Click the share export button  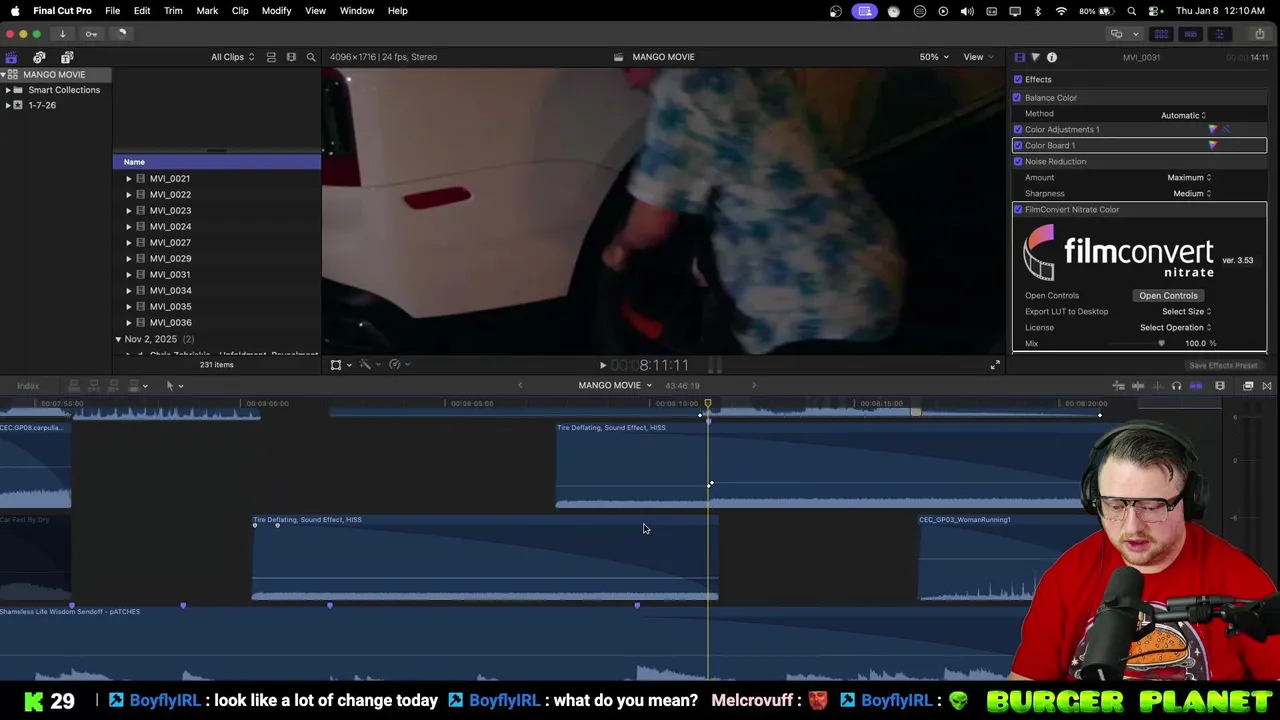pos(1259,34)
